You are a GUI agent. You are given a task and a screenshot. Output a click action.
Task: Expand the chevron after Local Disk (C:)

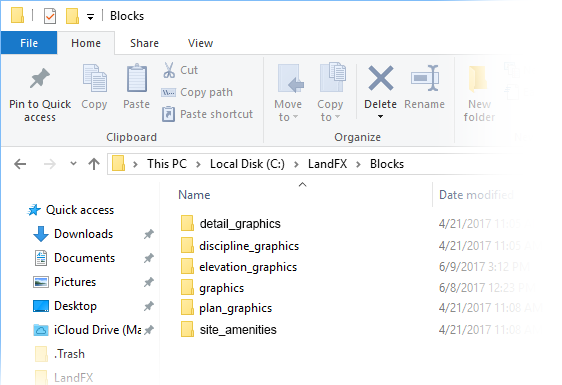point(296,165)
